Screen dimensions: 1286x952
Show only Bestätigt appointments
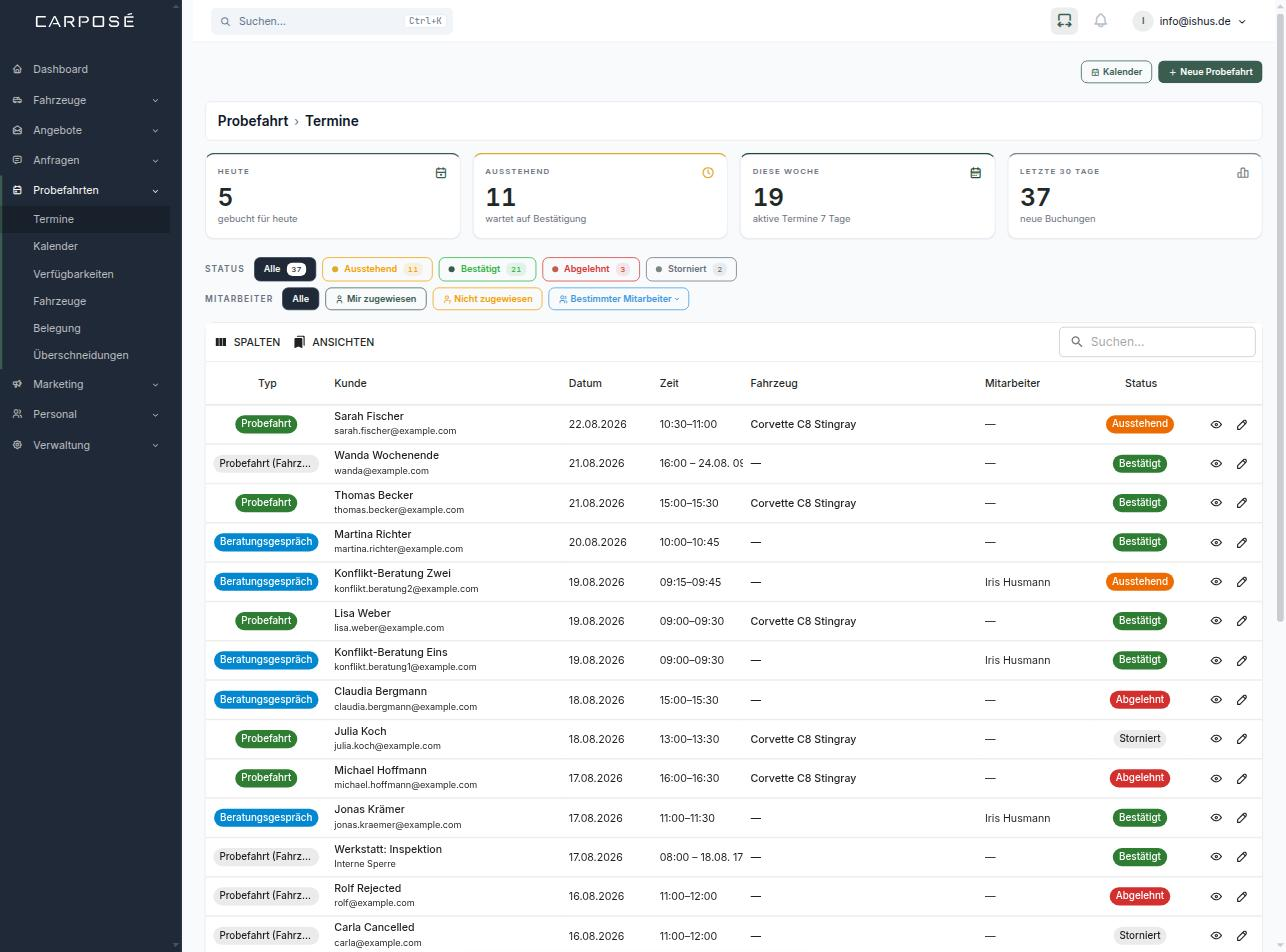tap(487, 269)
